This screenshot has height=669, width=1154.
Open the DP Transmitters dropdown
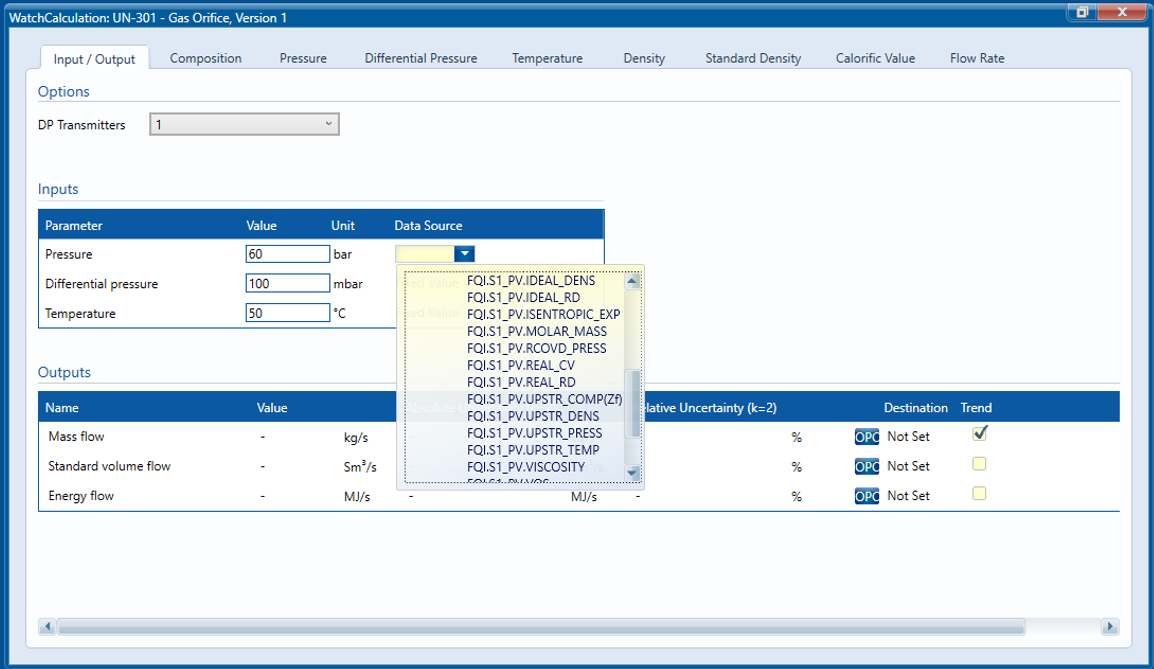point(244,124)
